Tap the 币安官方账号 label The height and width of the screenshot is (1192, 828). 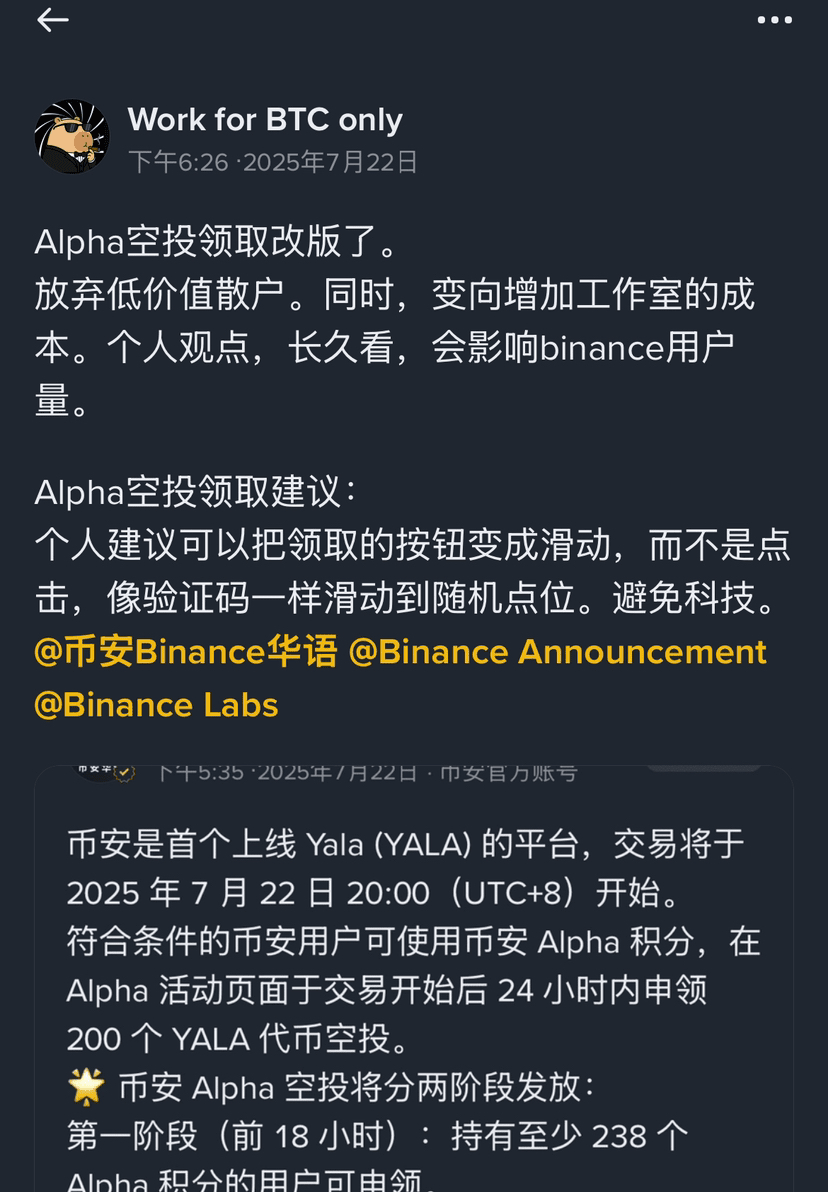tap(509, 773)
